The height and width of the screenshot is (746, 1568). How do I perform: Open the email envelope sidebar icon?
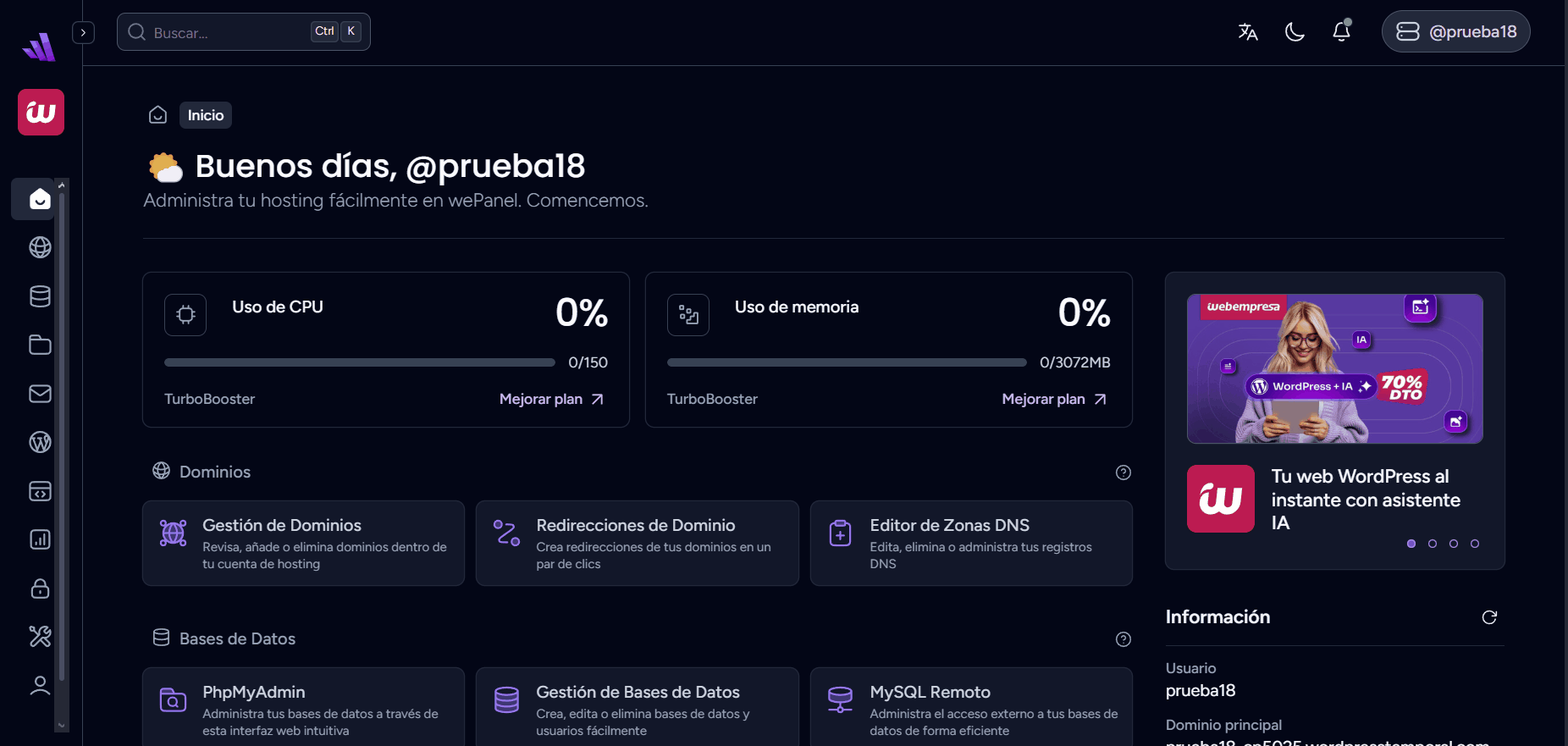point(40,394)
